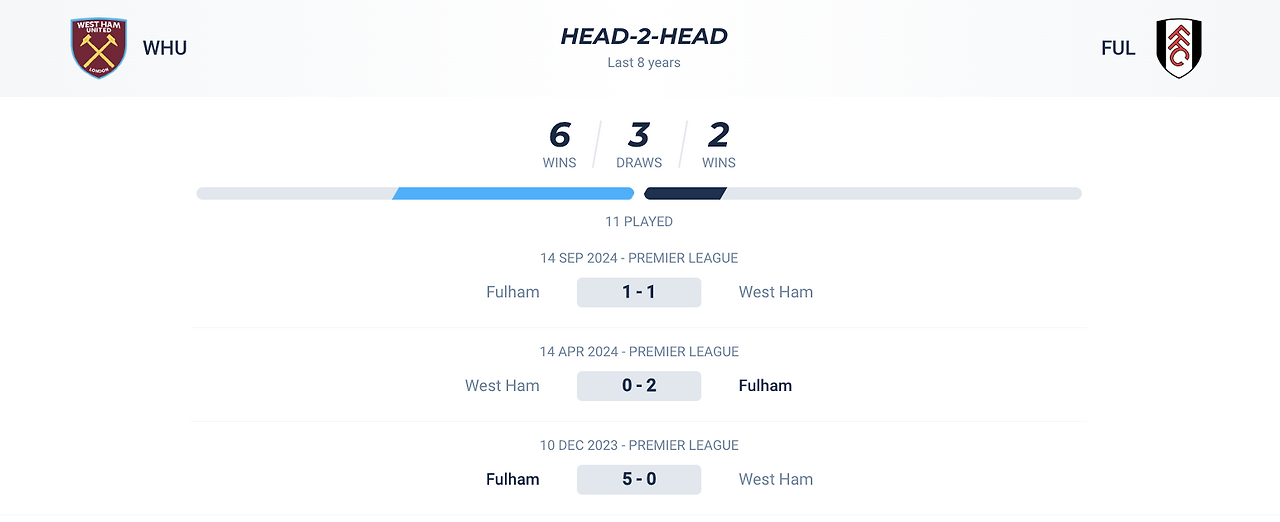Click the dark navy Fulham wins bar
The width and height of the screenshot is (1280, 522).
(685, 193)
